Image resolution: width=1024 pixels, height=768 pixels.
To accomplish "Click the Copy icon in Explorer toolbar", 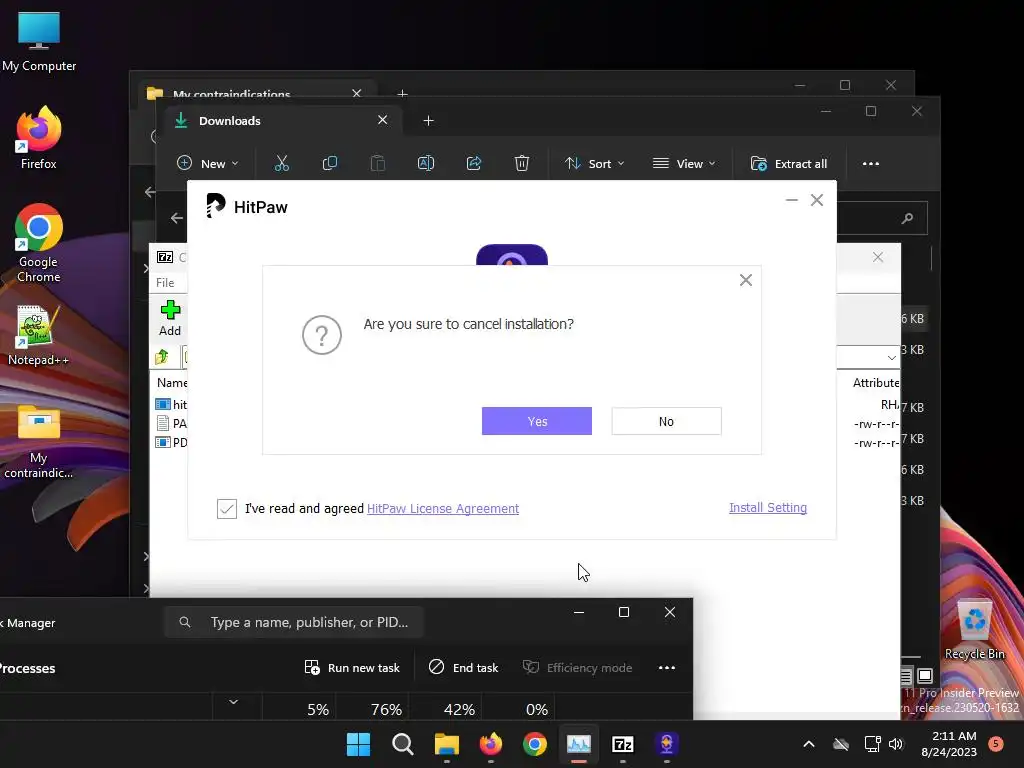I will coord(330,163).
